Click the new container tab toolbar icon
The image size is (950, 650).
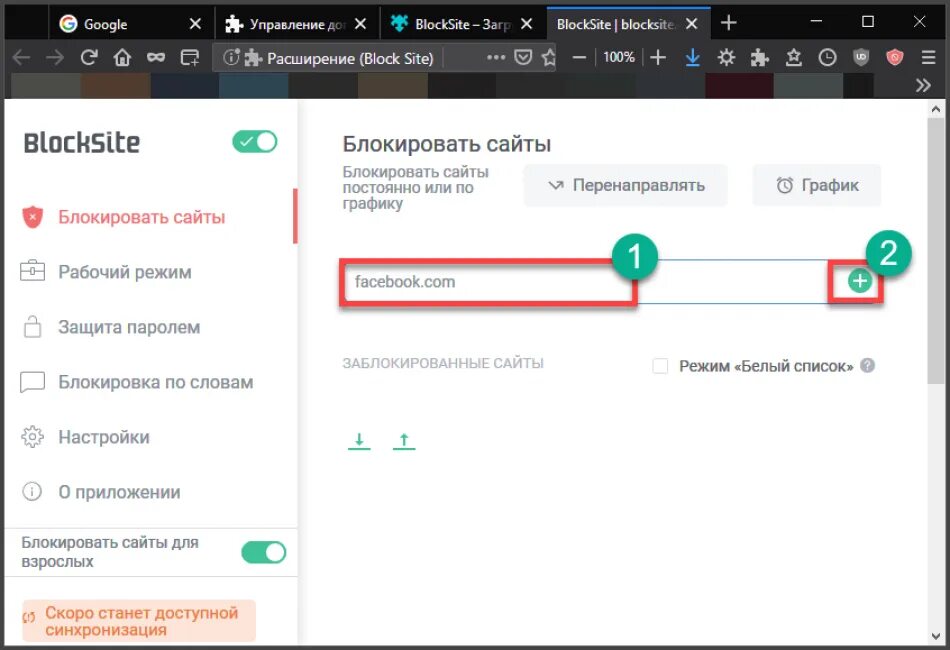190,58
